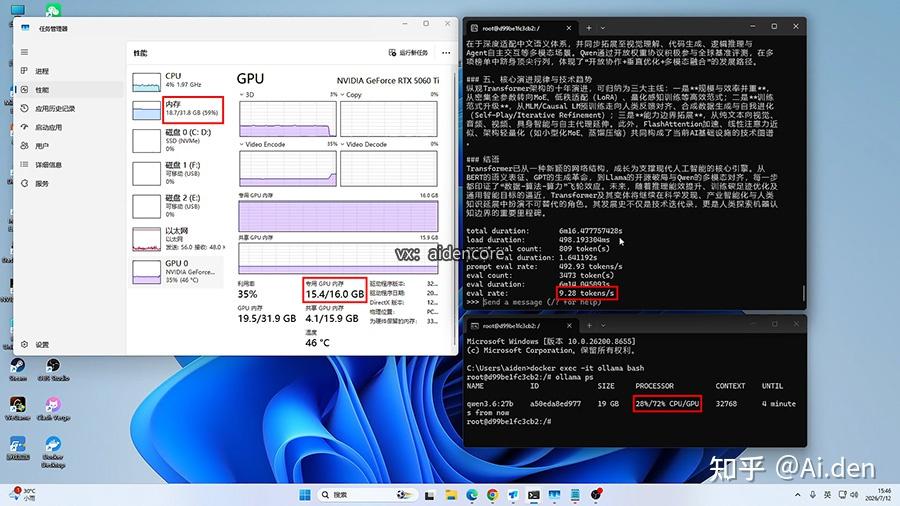Select the lower terminal's root@d99be1fc3cb2 tab

(x=511, y=326)
